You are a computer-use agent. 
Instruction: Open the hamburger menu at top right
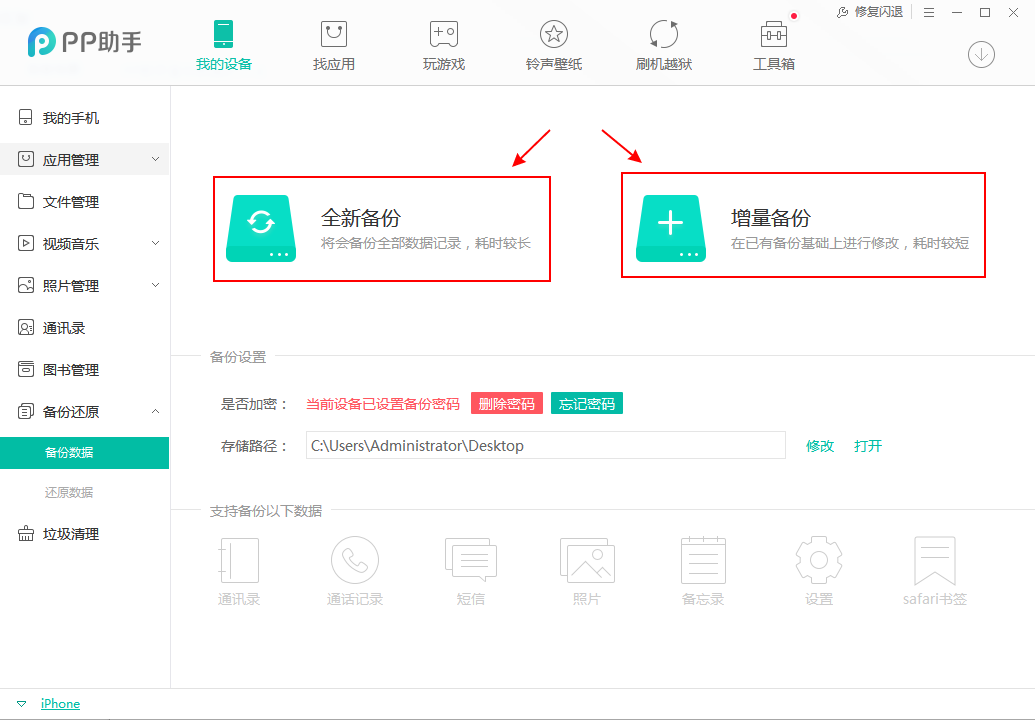click(929, 12)
